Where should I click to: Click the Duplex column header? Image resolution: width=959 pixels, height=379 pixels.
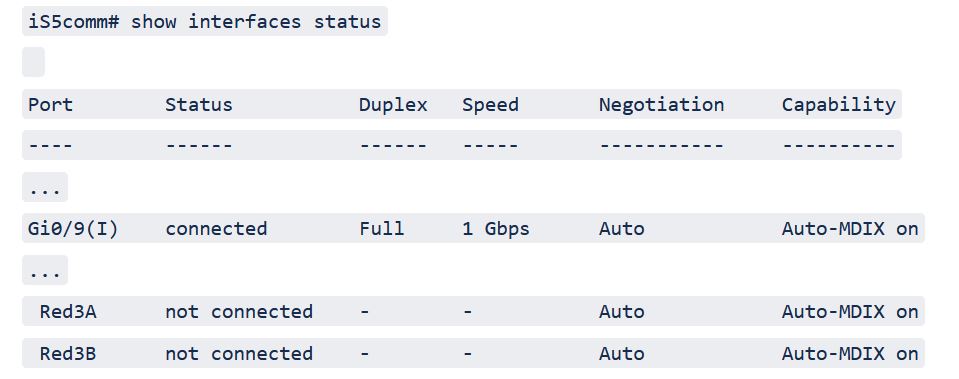click(393, 105)
